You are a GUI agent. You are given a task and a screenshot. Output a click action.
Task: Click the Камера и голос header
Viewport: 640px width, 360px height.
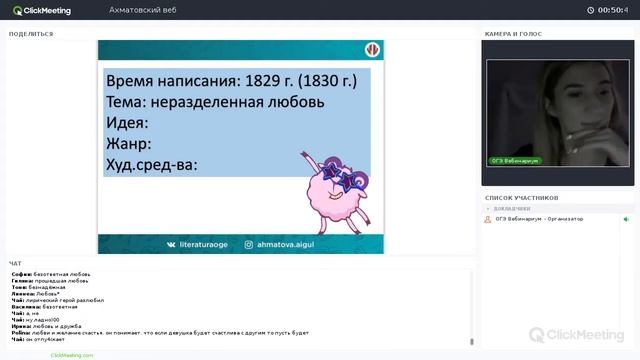click(x=513, y=34)
